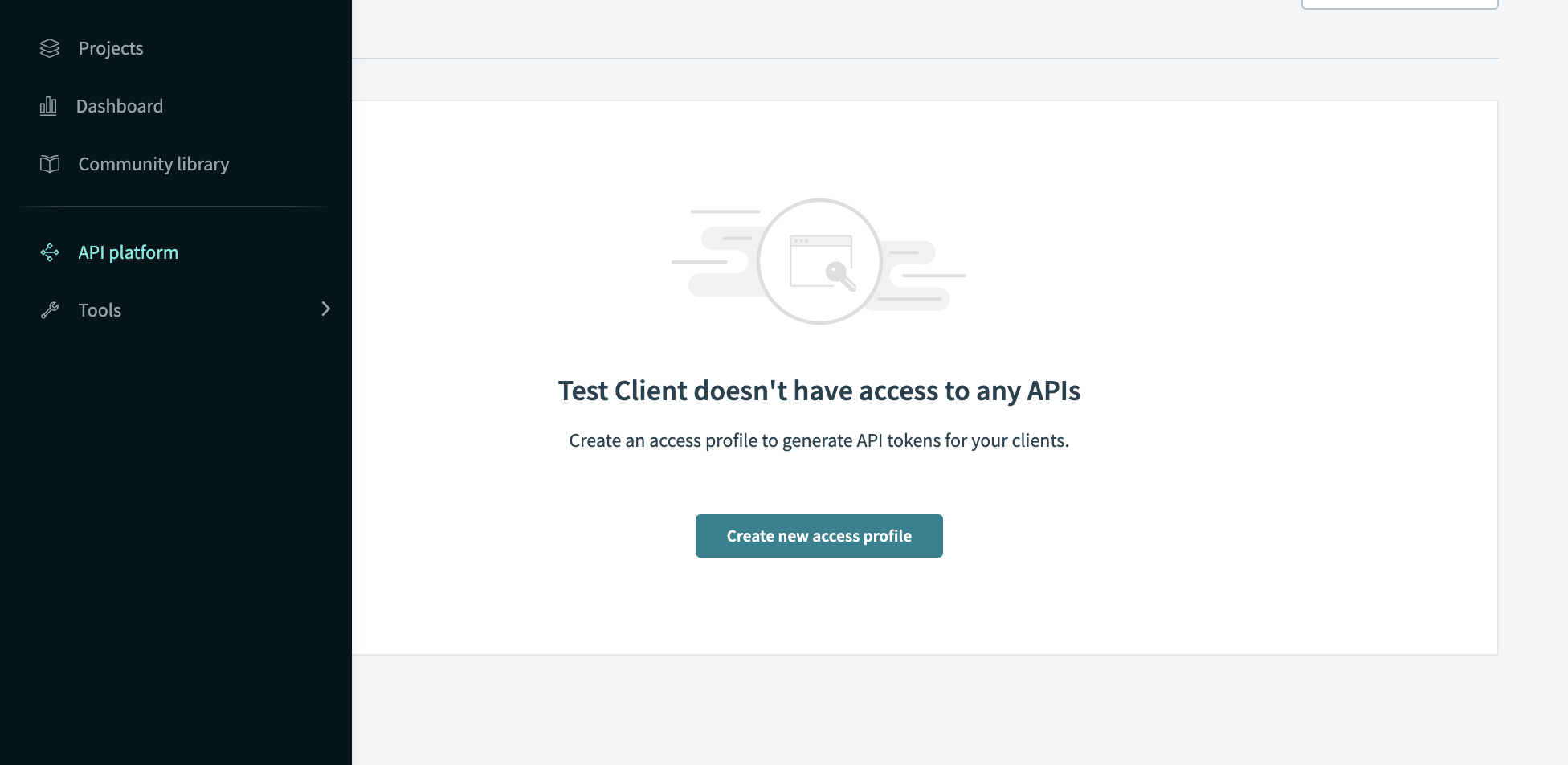1568x765 pixels.
Task: Select the API platform menu entry
Action: click(x=128, y=252)
